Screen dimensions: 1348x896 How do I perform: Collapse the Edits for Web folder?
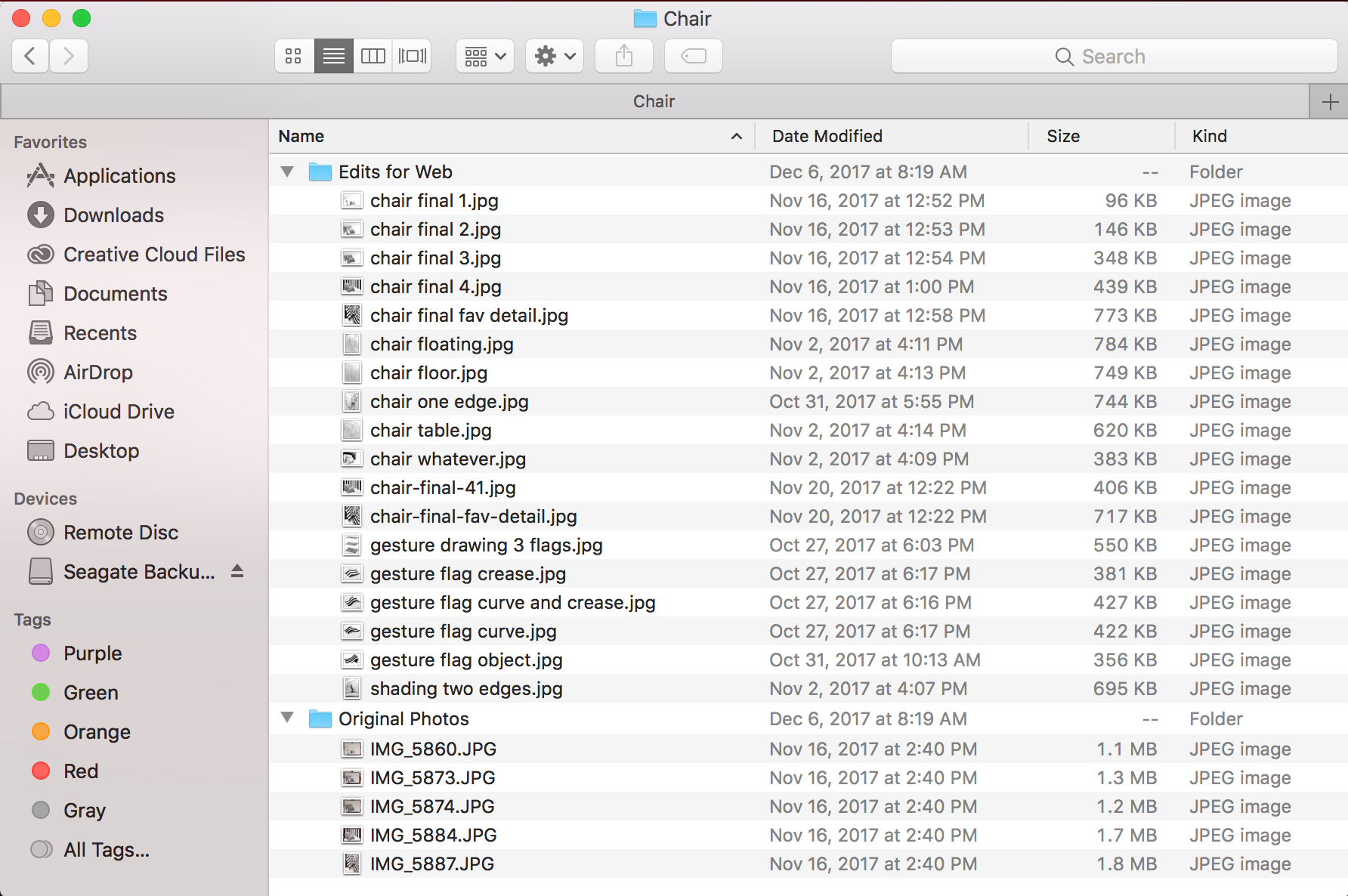287,171
